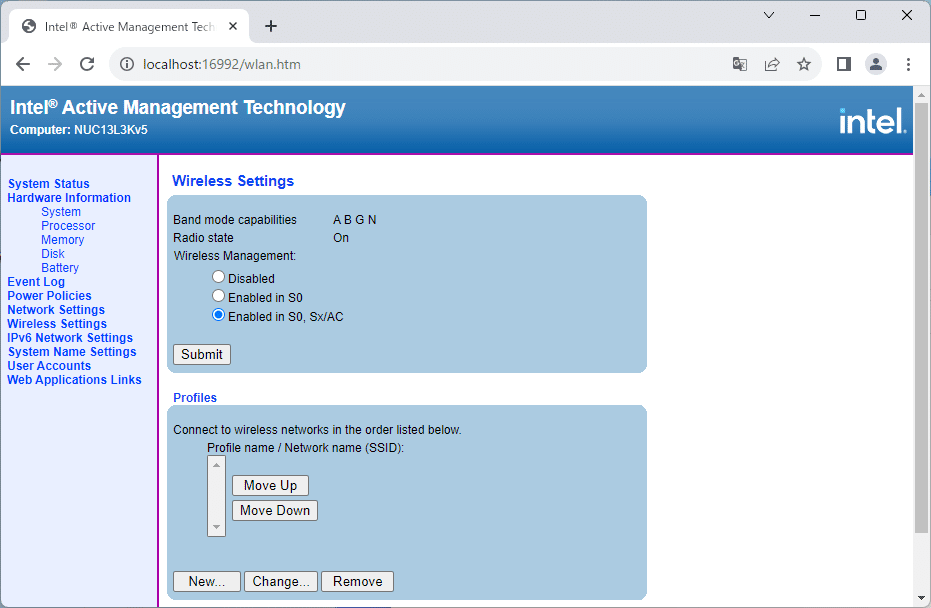Open the Battery information link

pyautogui.click(x=60, y=268)
